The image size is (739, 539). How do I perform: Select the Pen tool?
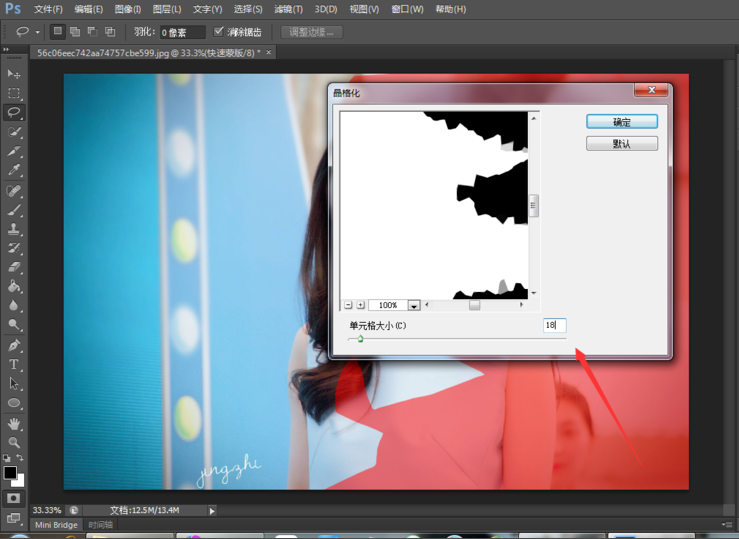point(14,345)
